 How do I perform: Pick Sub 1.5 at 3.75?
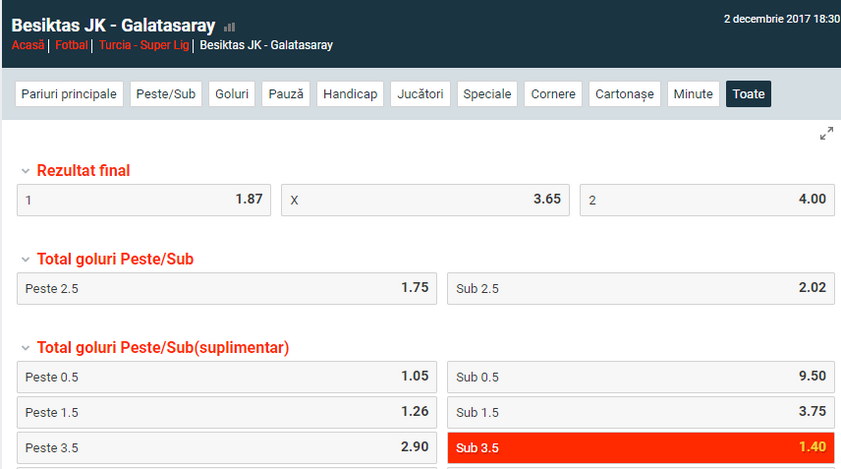(x=641, y=413)
